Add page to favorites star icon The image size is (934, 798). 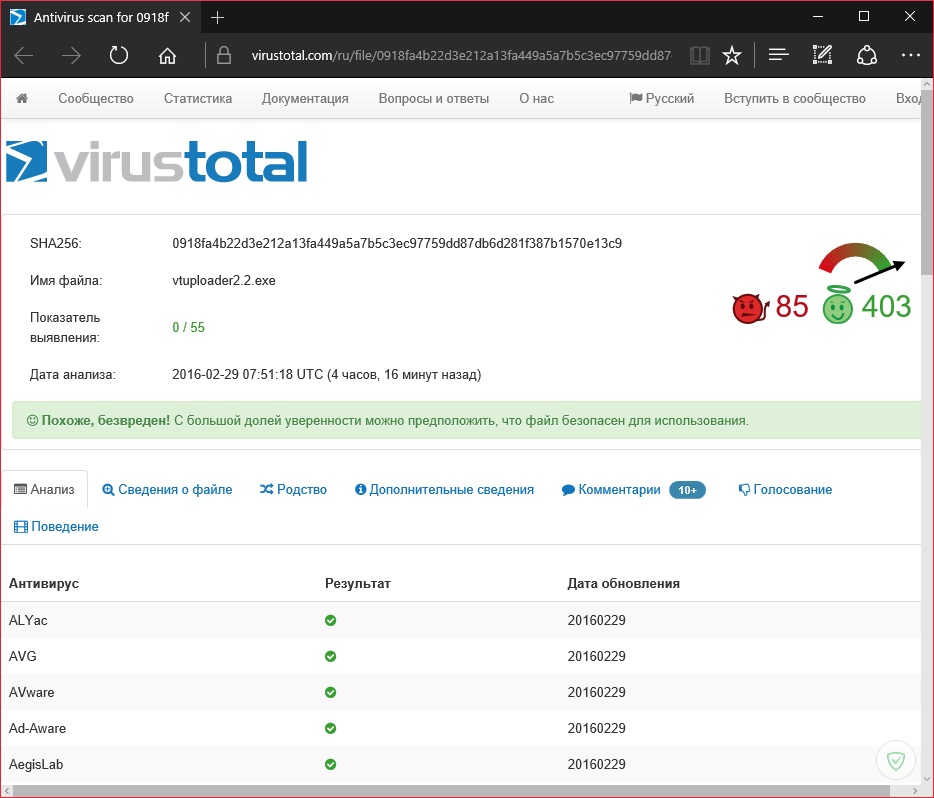(731, 56)
